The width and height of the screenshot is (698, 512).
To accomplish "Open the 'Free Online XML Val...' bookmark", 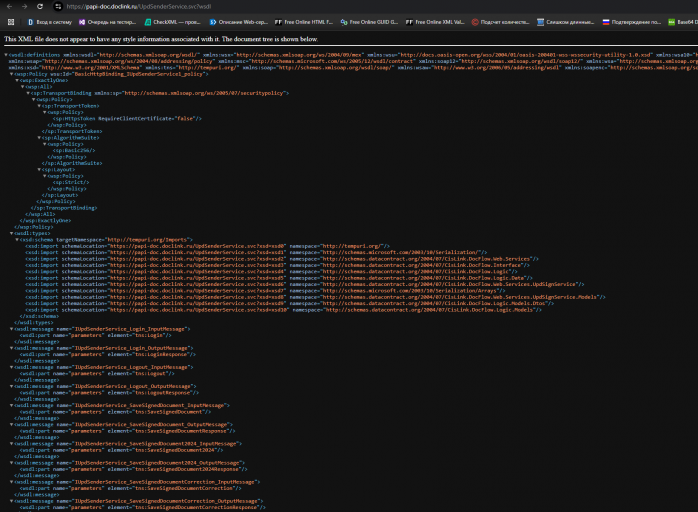I will (435, 22).
